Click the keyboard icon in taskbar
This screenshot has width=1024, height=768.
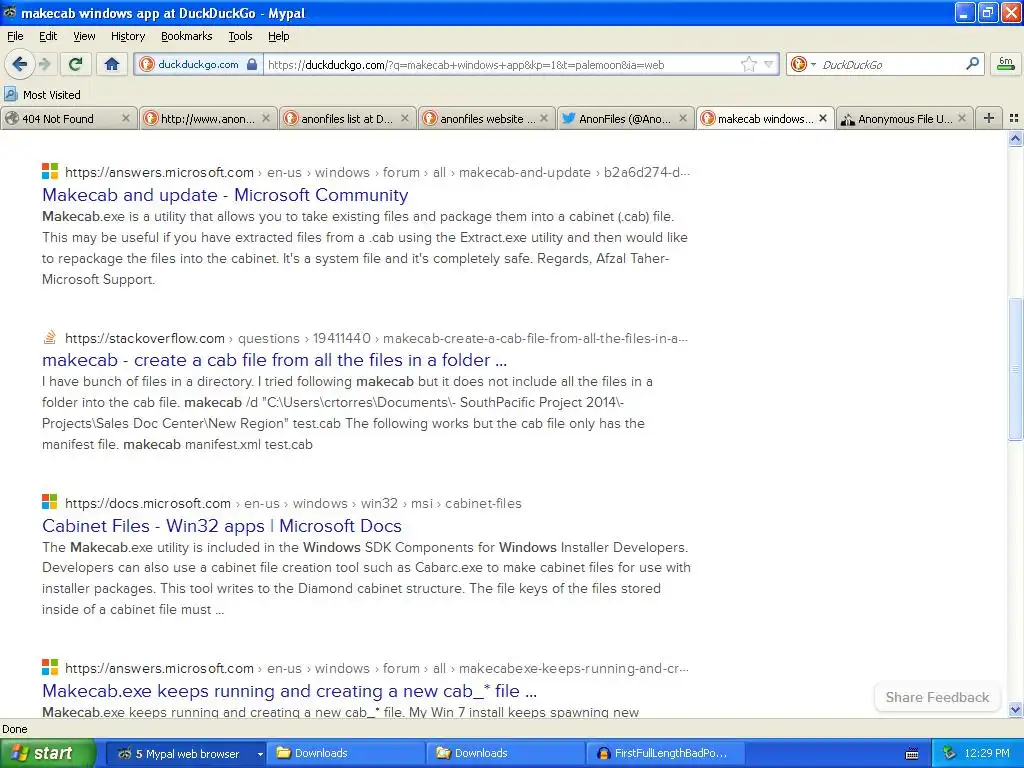tap(912, 754)
